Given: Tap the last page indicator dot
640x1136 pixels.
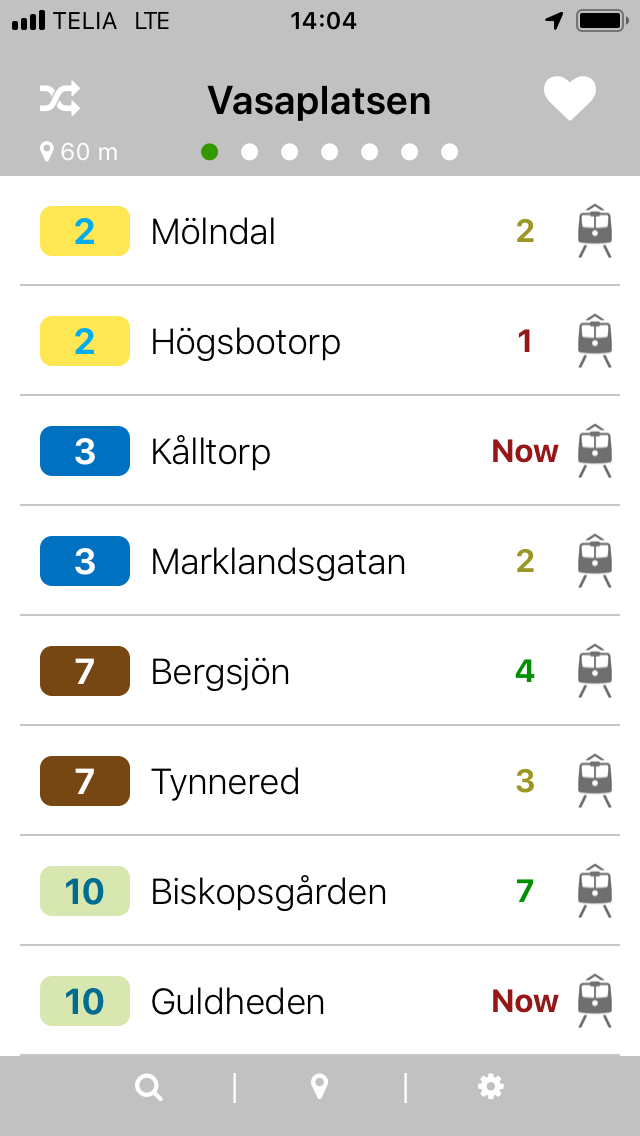Looking at the screenshot, I should pos(450,152).
